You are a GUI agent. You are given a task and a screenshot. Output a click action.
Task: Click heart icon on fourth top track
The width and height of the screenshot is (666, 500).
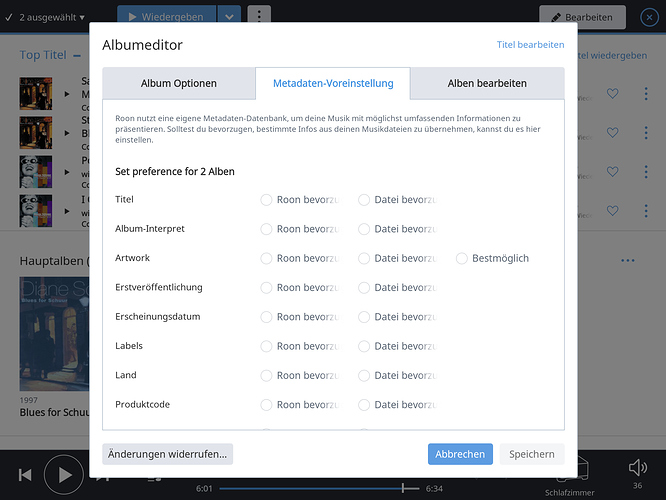point(612,210)
